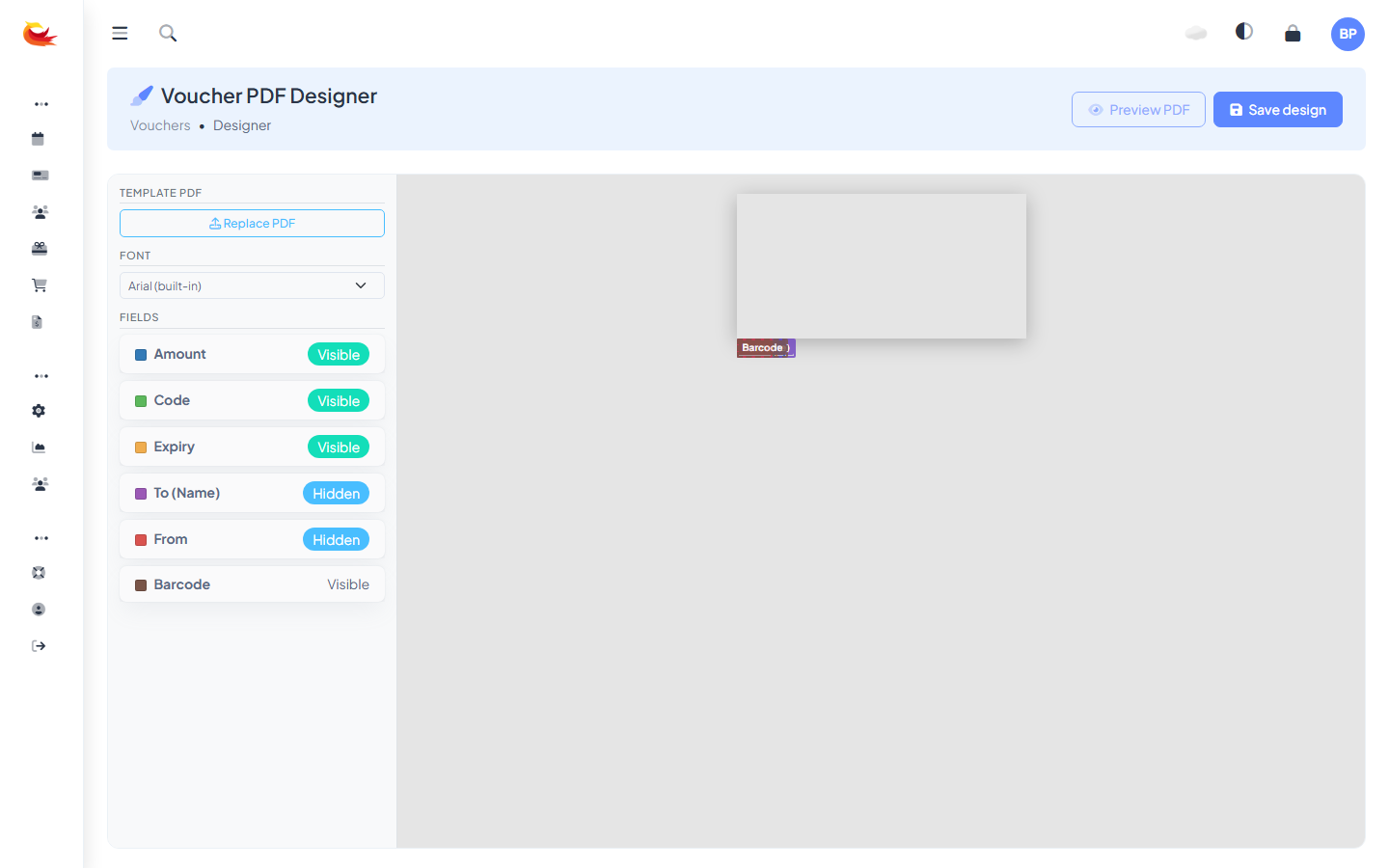Viewport: 1389px width, 868px height.
Task: Select the Code field name
Action: click(172, 400)
